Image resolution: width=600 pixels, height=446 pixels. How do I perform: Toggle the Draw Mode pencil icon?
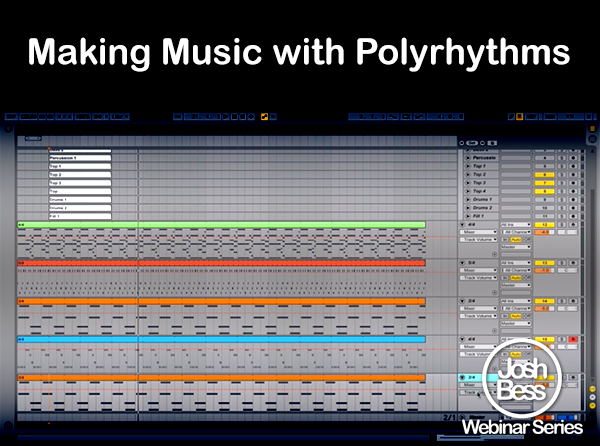(x=511, y=117)
